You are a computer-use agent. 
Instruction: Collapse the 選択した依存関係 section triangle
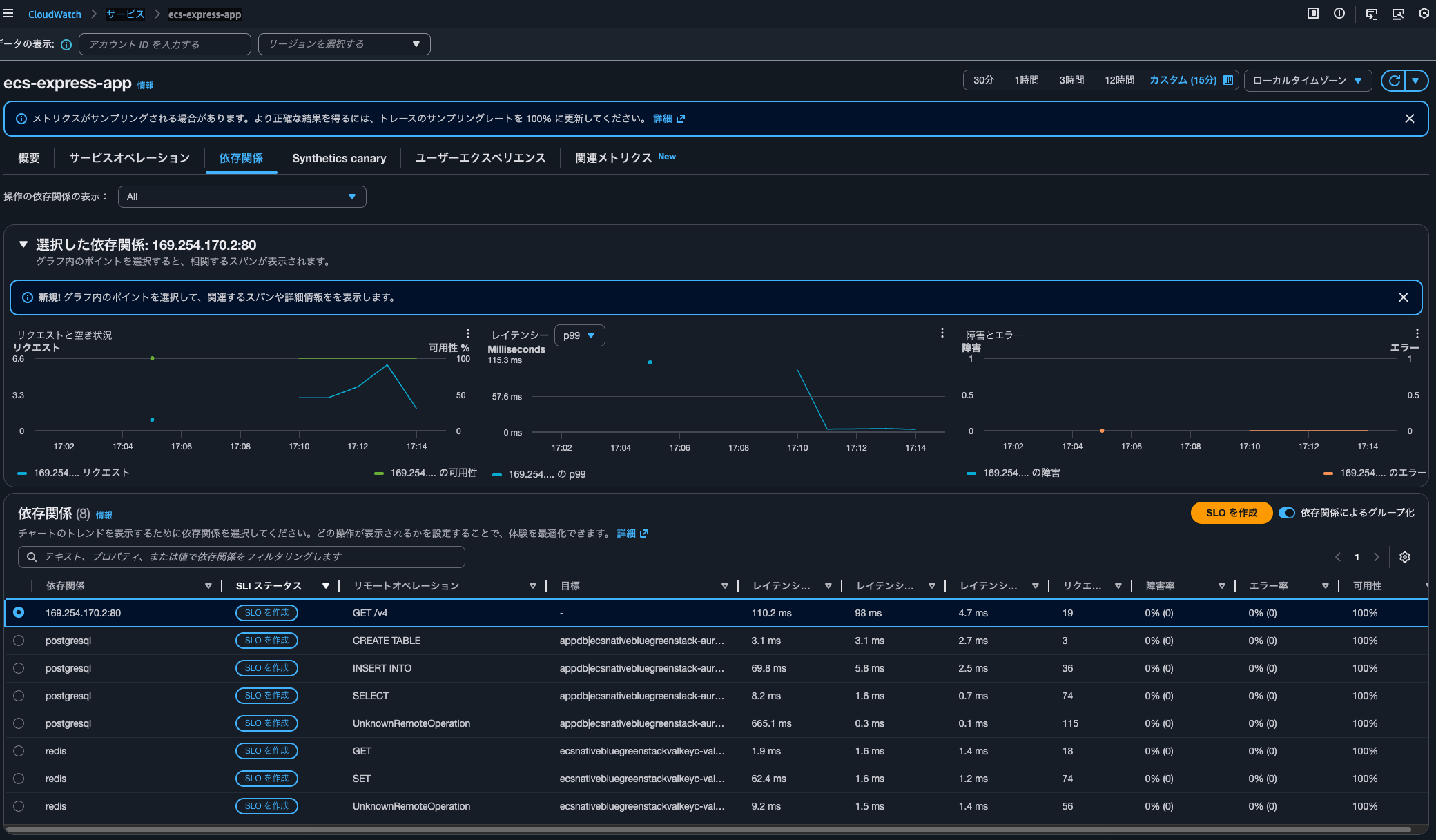(23, 244)
